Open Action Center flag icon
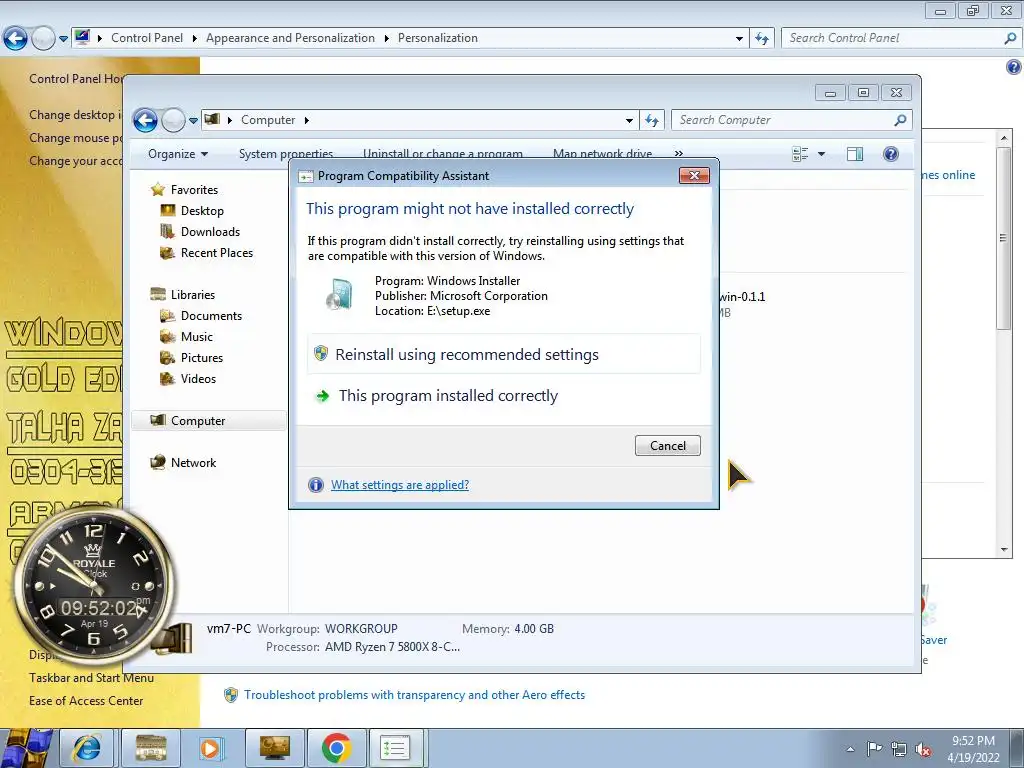Screen dimensions: 1024x768 874,749
